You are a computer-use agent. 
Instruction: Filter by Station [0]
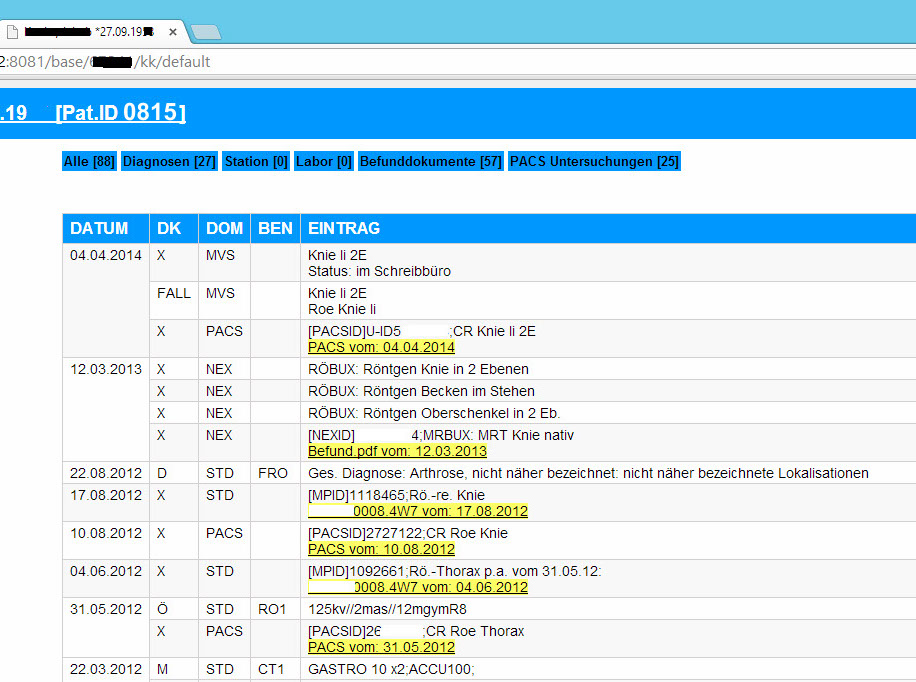(x=256, y=161)
